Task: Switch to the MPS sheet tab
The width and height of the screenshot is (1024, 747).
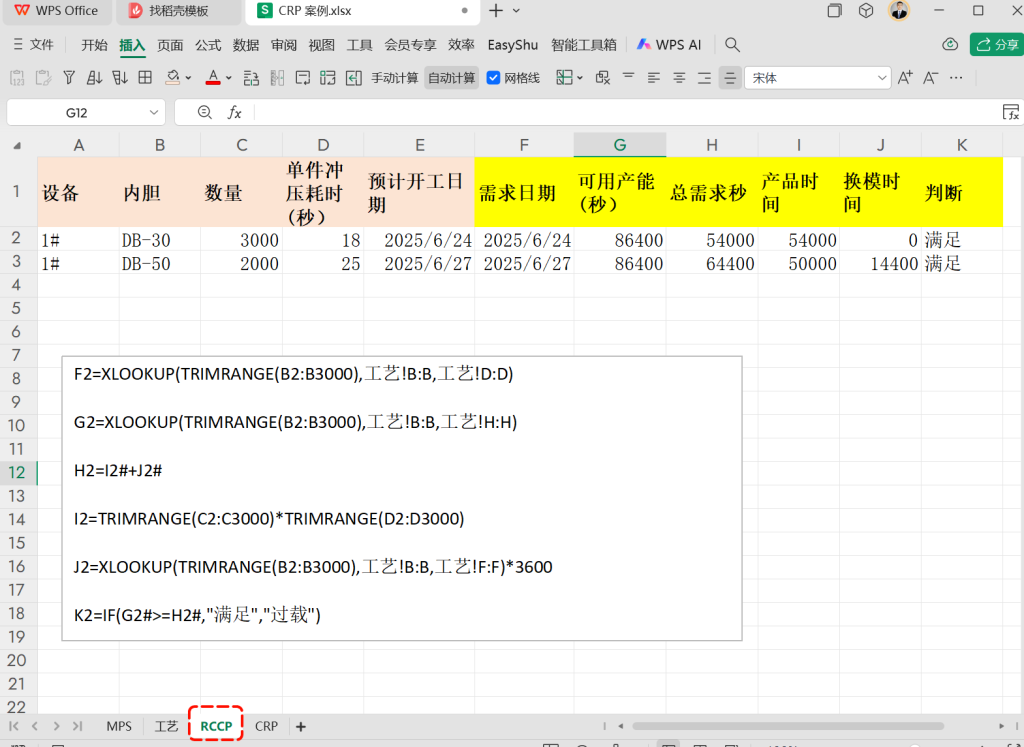Action: click(x=119, y=726)
